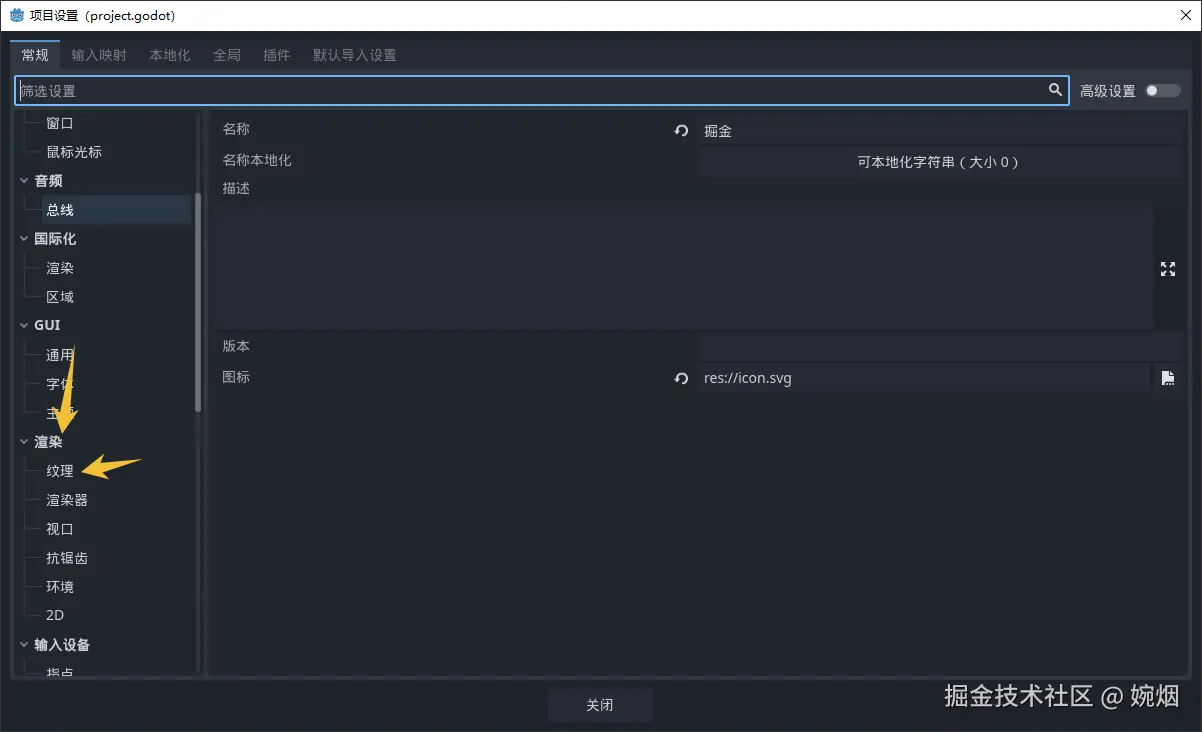Collapse the 输入设备 category
Screen dimensions: 1202x732
24,645
